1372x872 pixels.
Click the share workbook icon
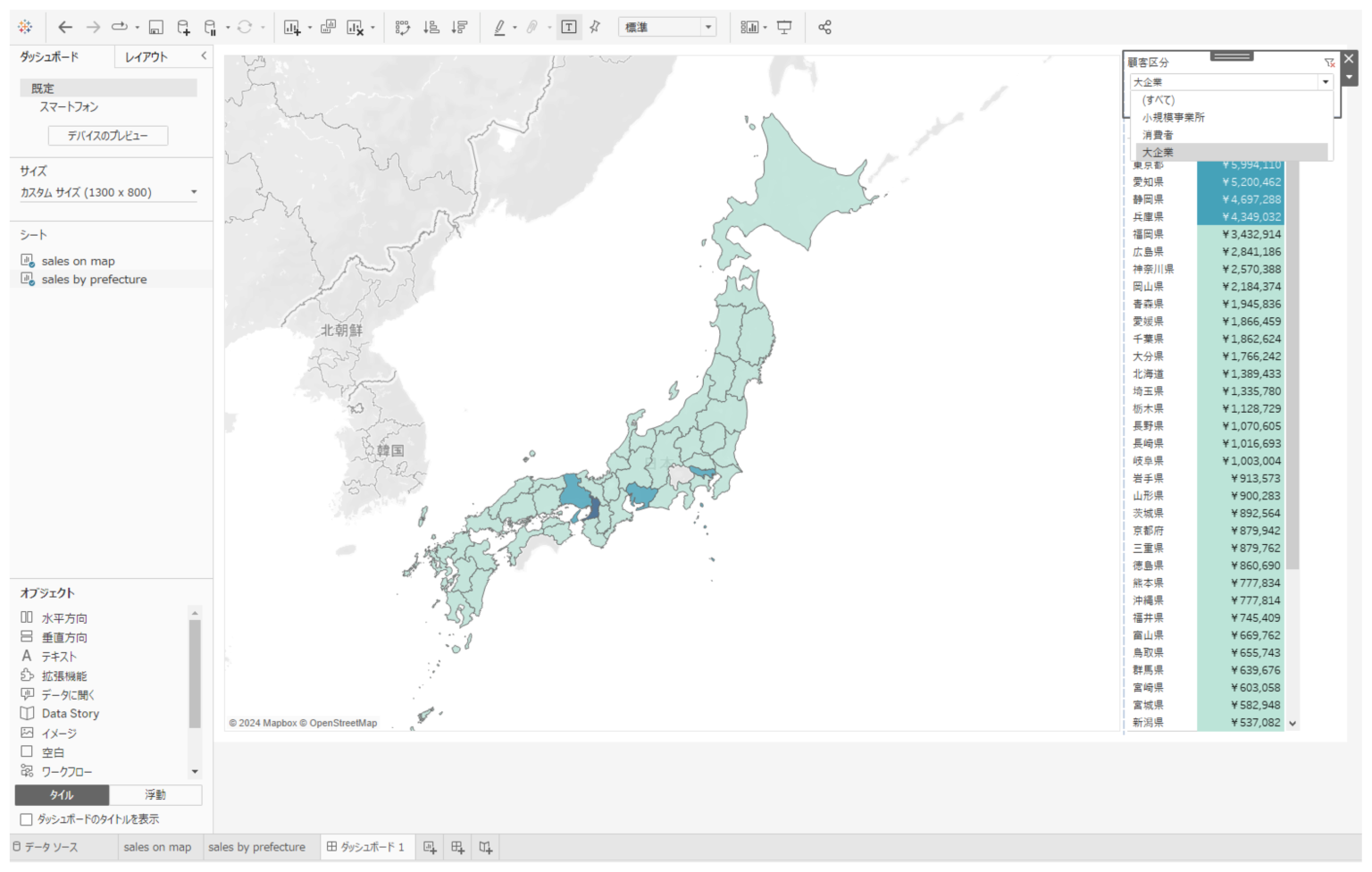point(824,27)
